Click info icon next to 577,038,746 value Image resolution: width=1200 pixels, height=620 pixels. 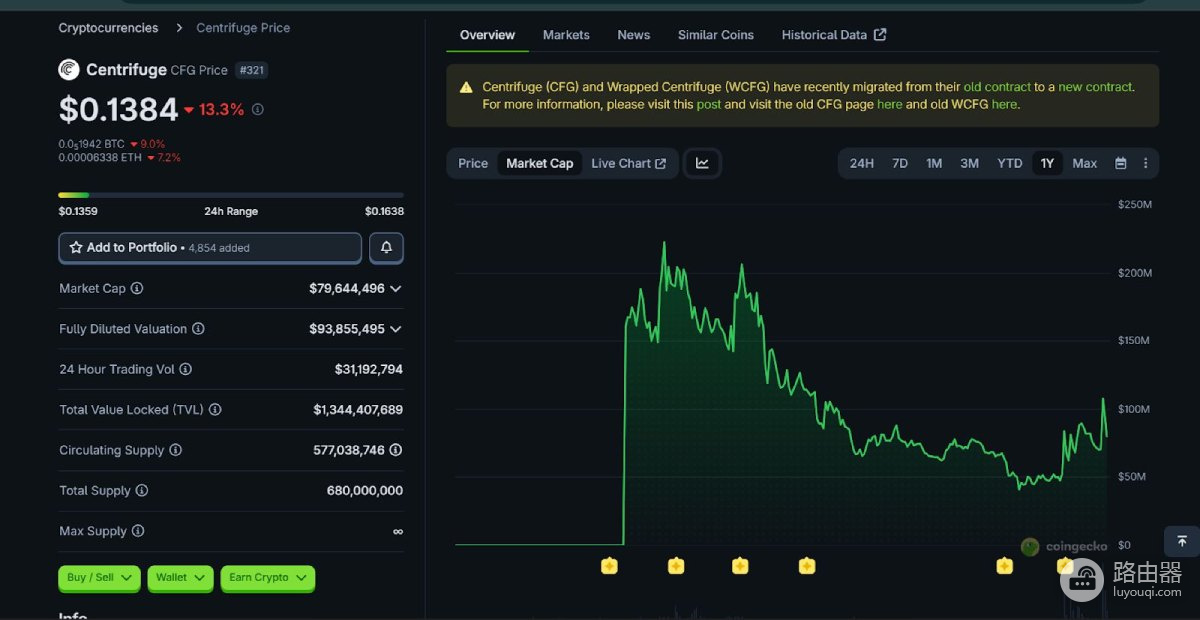396,450
